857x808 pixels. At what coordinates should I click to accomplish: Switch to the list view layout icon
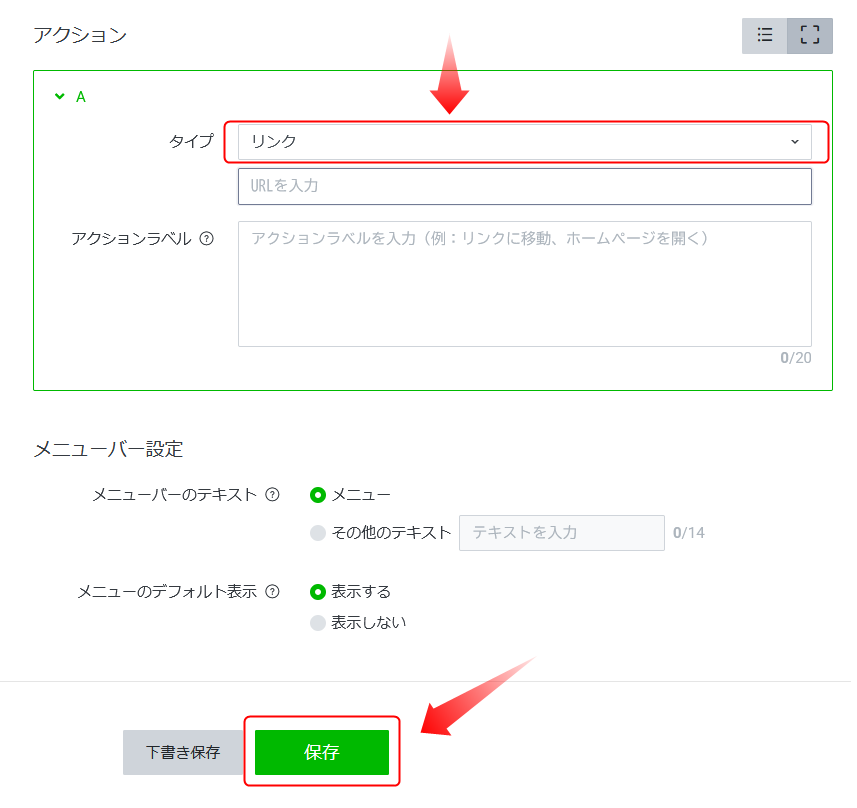click(x=764, y=35)
